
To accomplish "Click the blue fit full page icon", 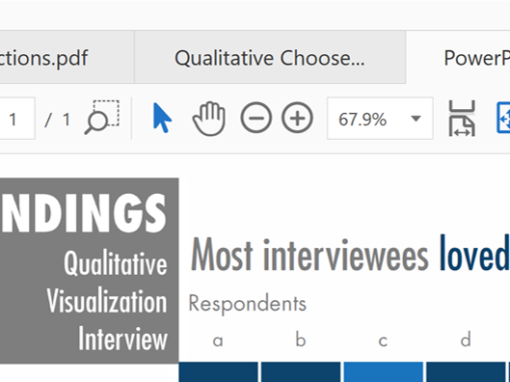I will [503, 118].
